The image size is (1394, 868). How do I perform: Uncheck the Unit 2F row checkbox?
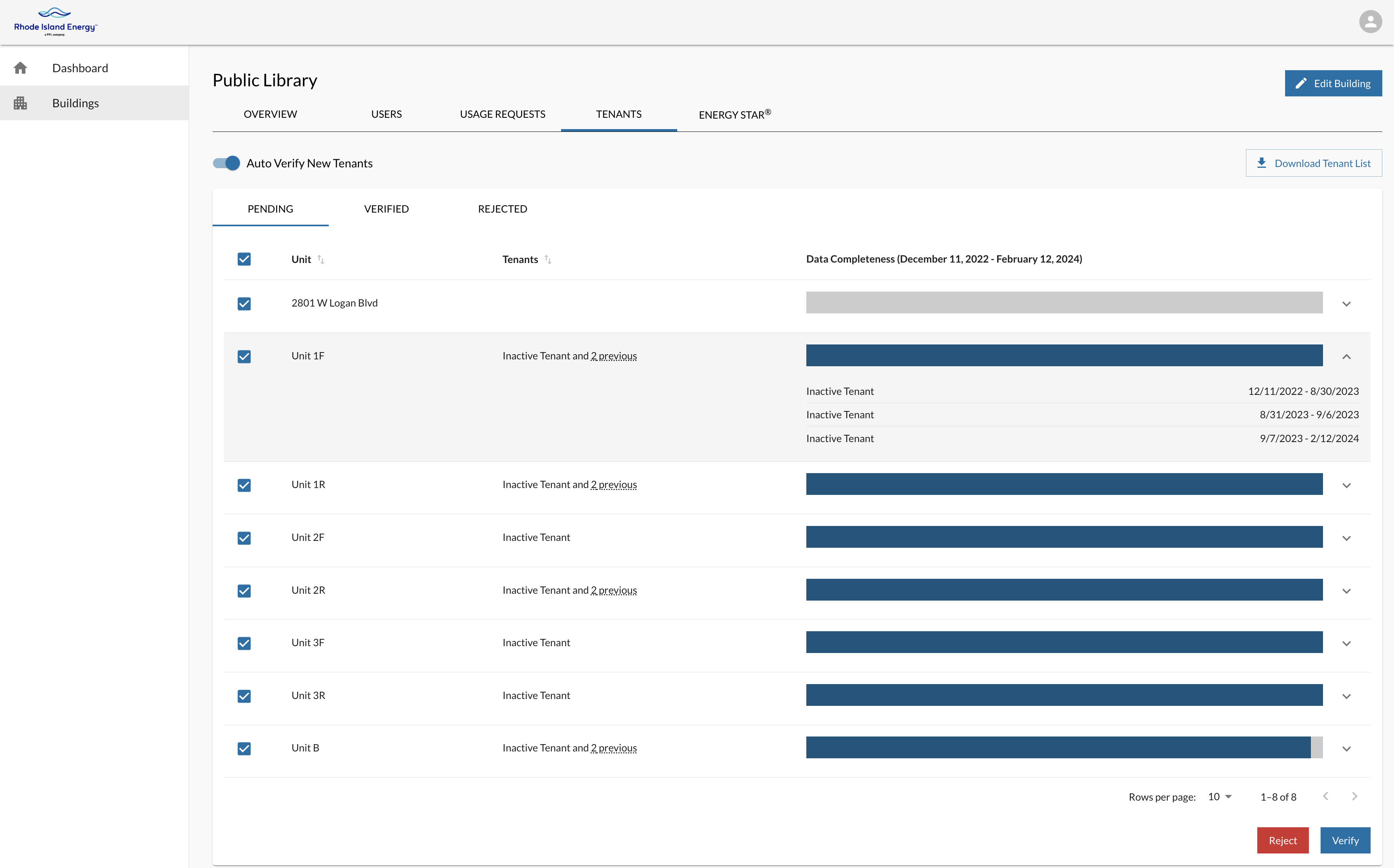(244, 538)
